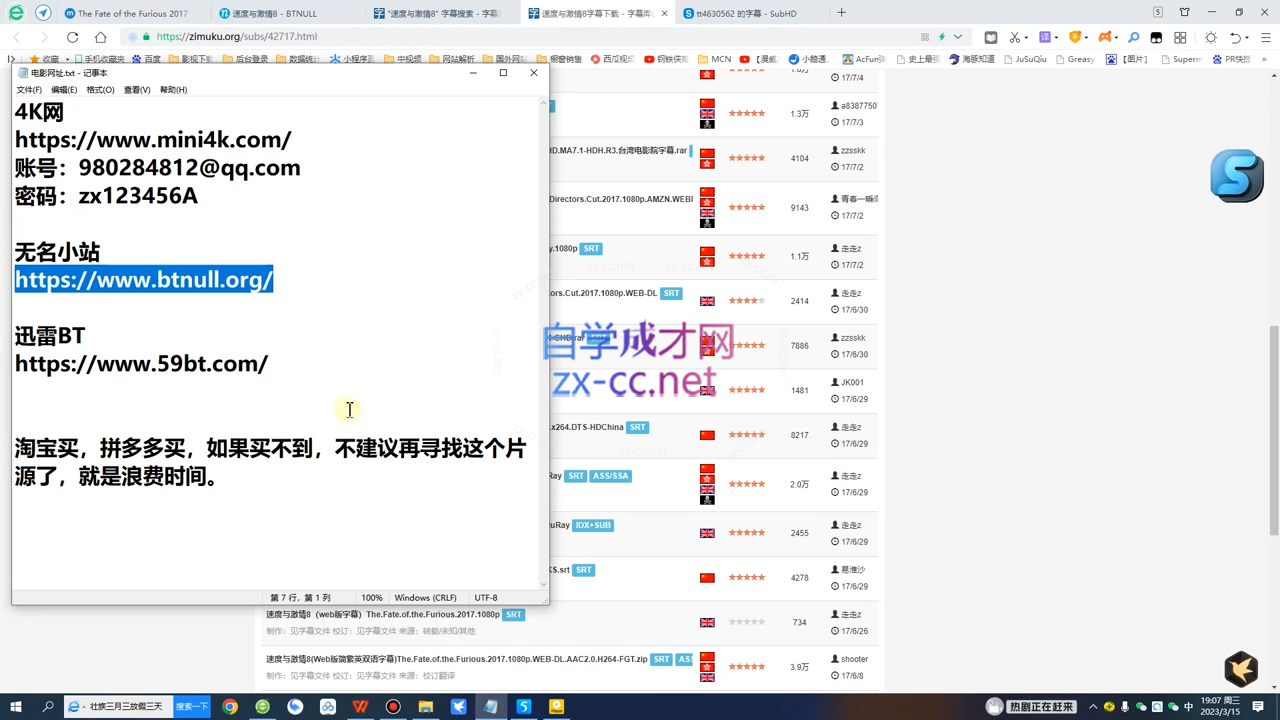
Task: Open the MCN bookmark folder
Action: click(x=714, y=59)
